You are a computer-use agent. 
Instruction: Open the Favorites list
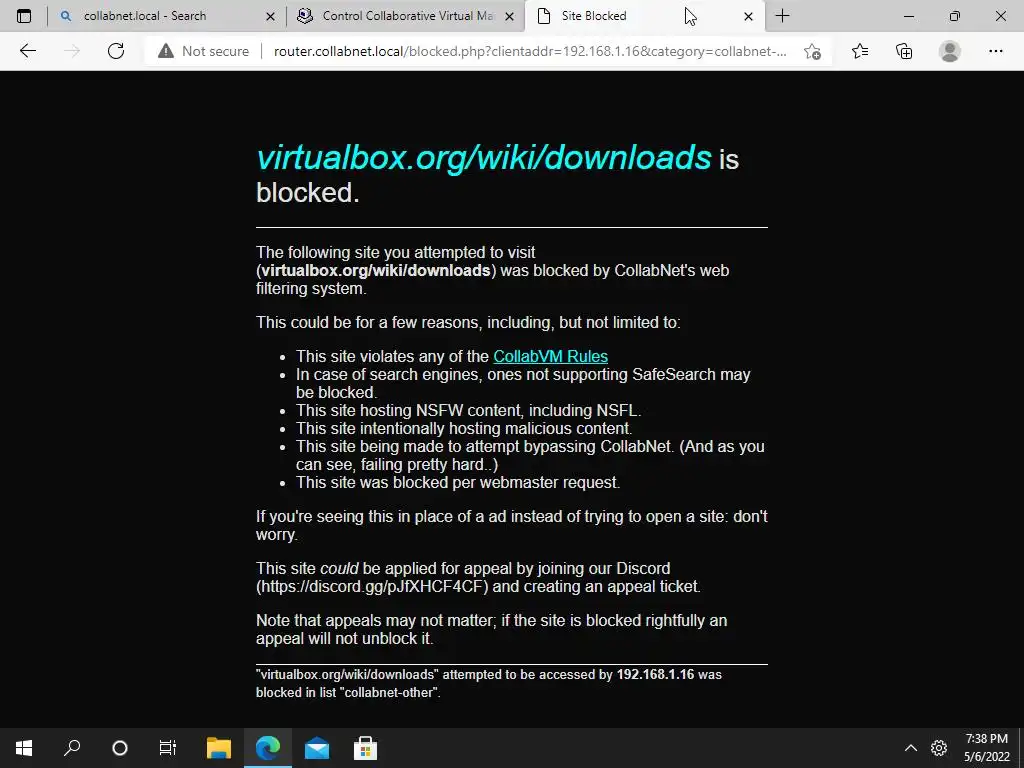coord(860,51)
